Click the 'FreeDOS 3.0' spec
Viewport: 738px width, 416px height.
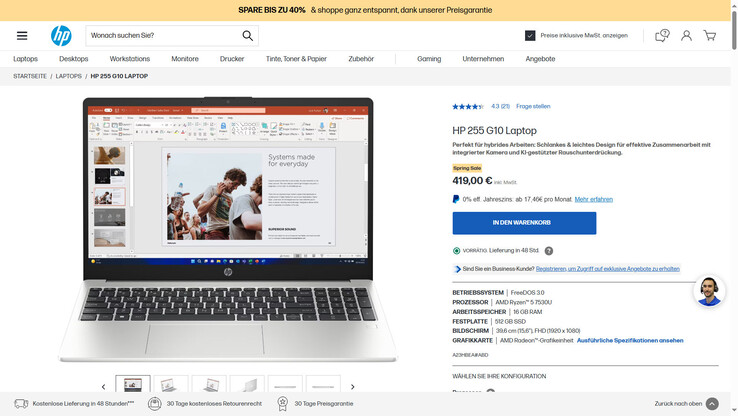coord(527,293)
